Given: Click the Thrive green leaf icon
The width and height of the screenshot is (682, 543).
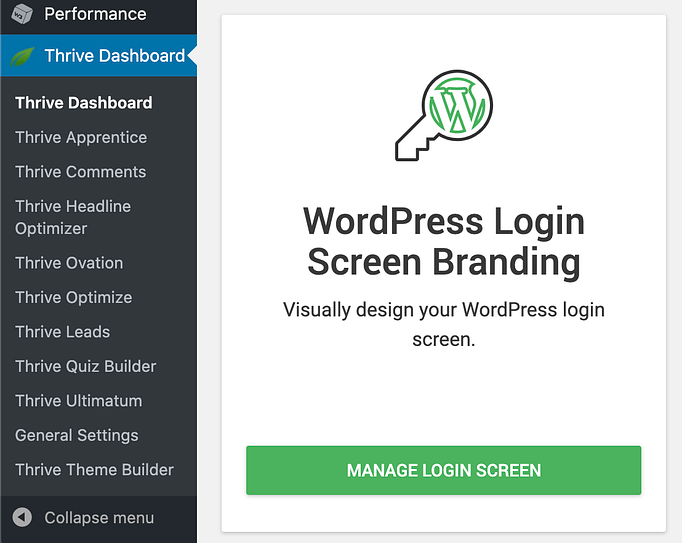Looking at the screenshot, I should pyautogui.click(x=22, y=57).
